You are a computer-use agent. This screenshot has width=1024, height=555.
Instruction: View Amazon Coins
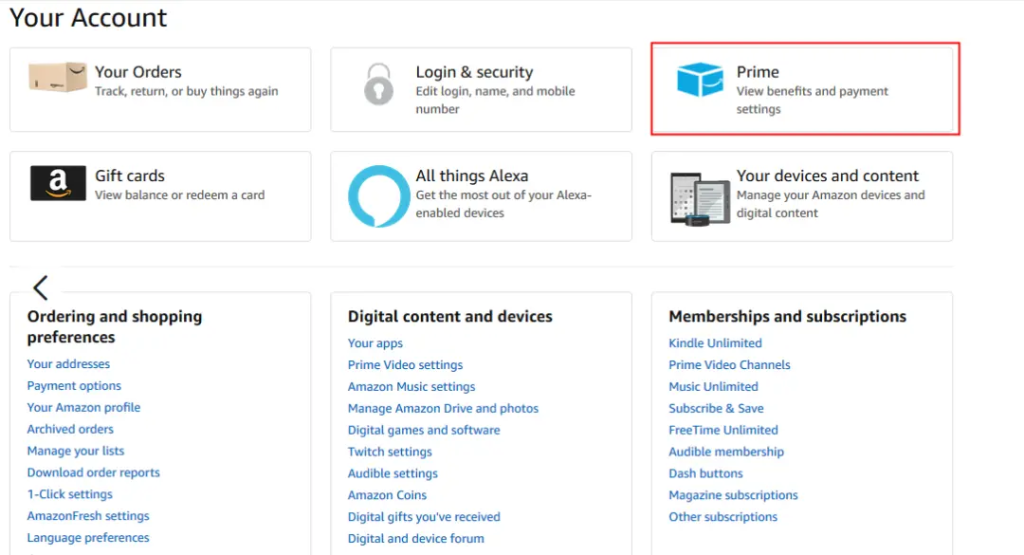coord(387,495)
